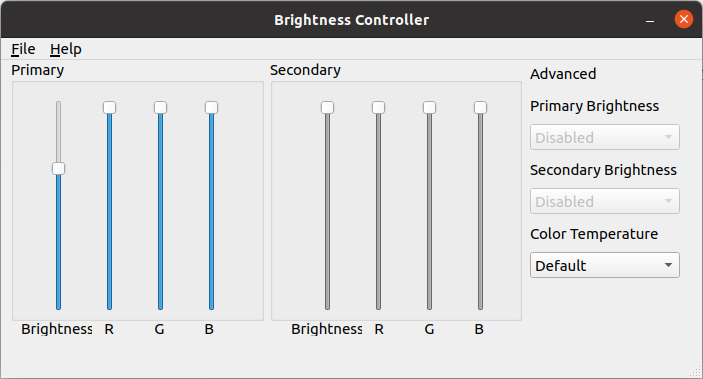Click the Primary B slider handle
This screenshot has height=379, width=703.
click(x=212, y=108)
